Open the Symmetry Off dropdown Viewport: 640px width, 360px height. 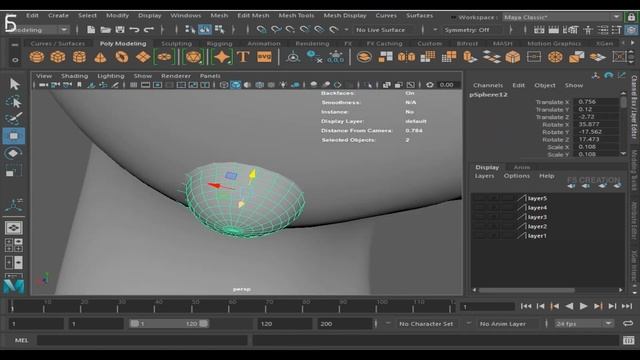click(x=467, y=30)
